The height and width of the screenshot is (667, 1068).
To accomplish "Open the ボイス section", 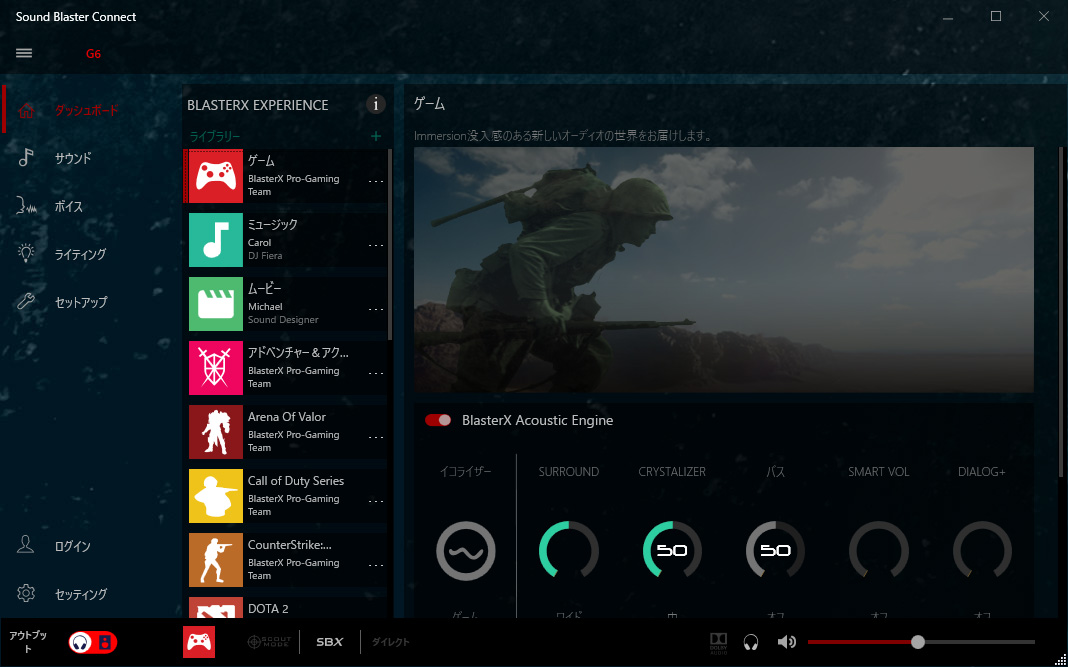I will click(x=69, y=206).
